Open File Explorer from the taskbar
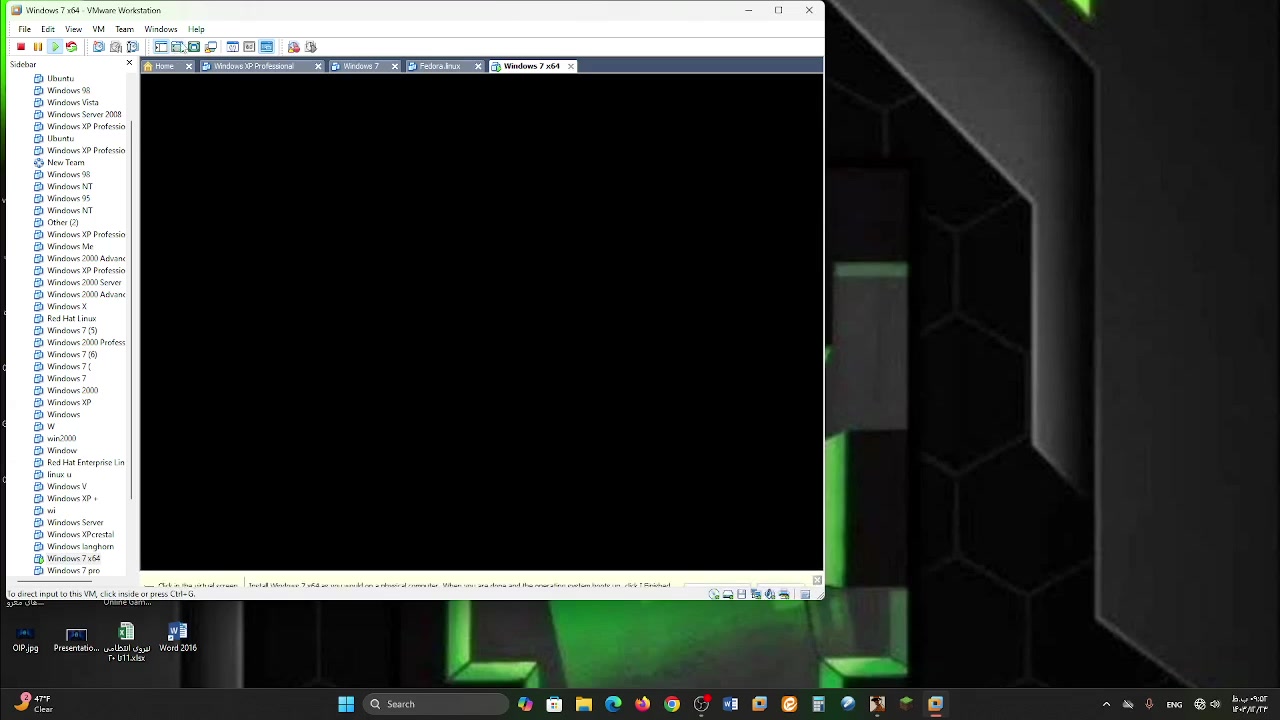The width and height of the screenshot is (1280, 720). coord(584,704)
